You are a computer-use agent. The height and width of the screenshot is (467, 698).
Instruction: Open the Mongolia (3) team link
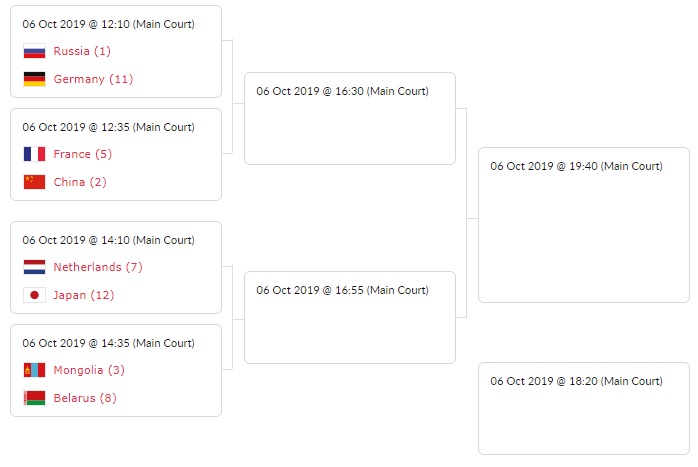coord(89,370)
